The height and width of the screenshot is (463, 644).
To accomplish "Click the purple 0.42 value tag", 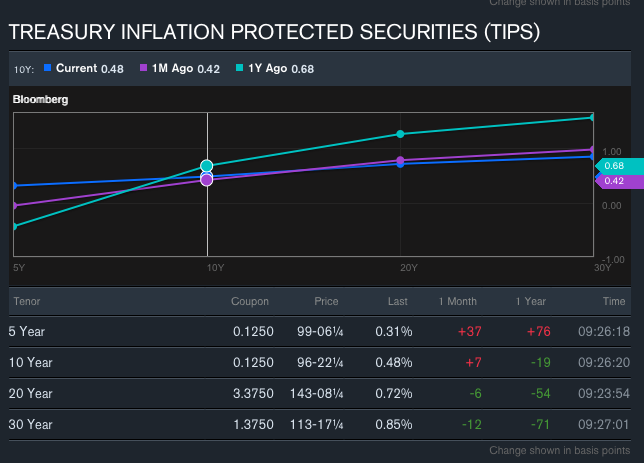I will click(x=613, y=181).
